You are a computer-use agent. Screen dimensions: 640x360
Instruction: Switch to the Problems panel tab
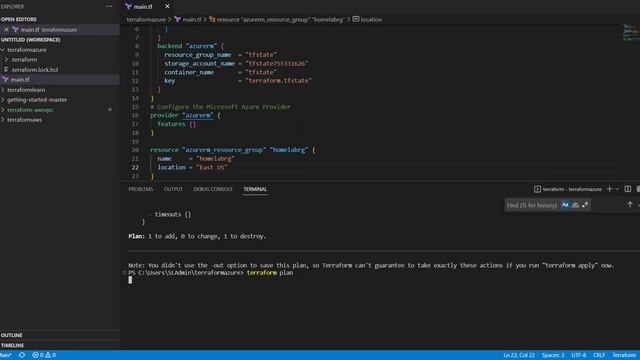pyautogui.click(x=141, y=189)
